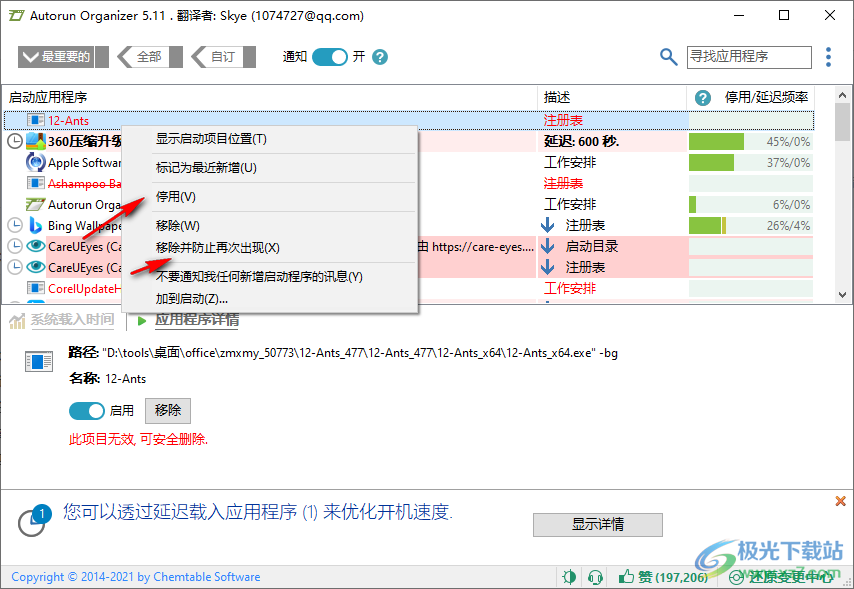Click the down arrow in Bing Wallpaper description
Viewport: 854px width, 589px height.
(547, 225)
